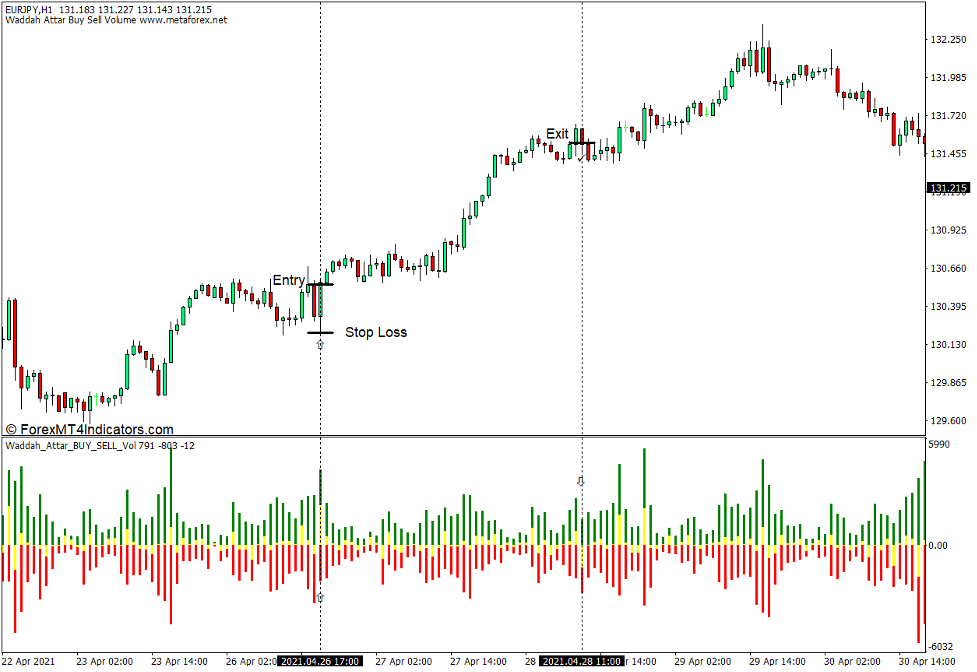Click the highlighted date 2021.04.28 11:00
This screenshot has height=672, width=977.
click(583, 661)
